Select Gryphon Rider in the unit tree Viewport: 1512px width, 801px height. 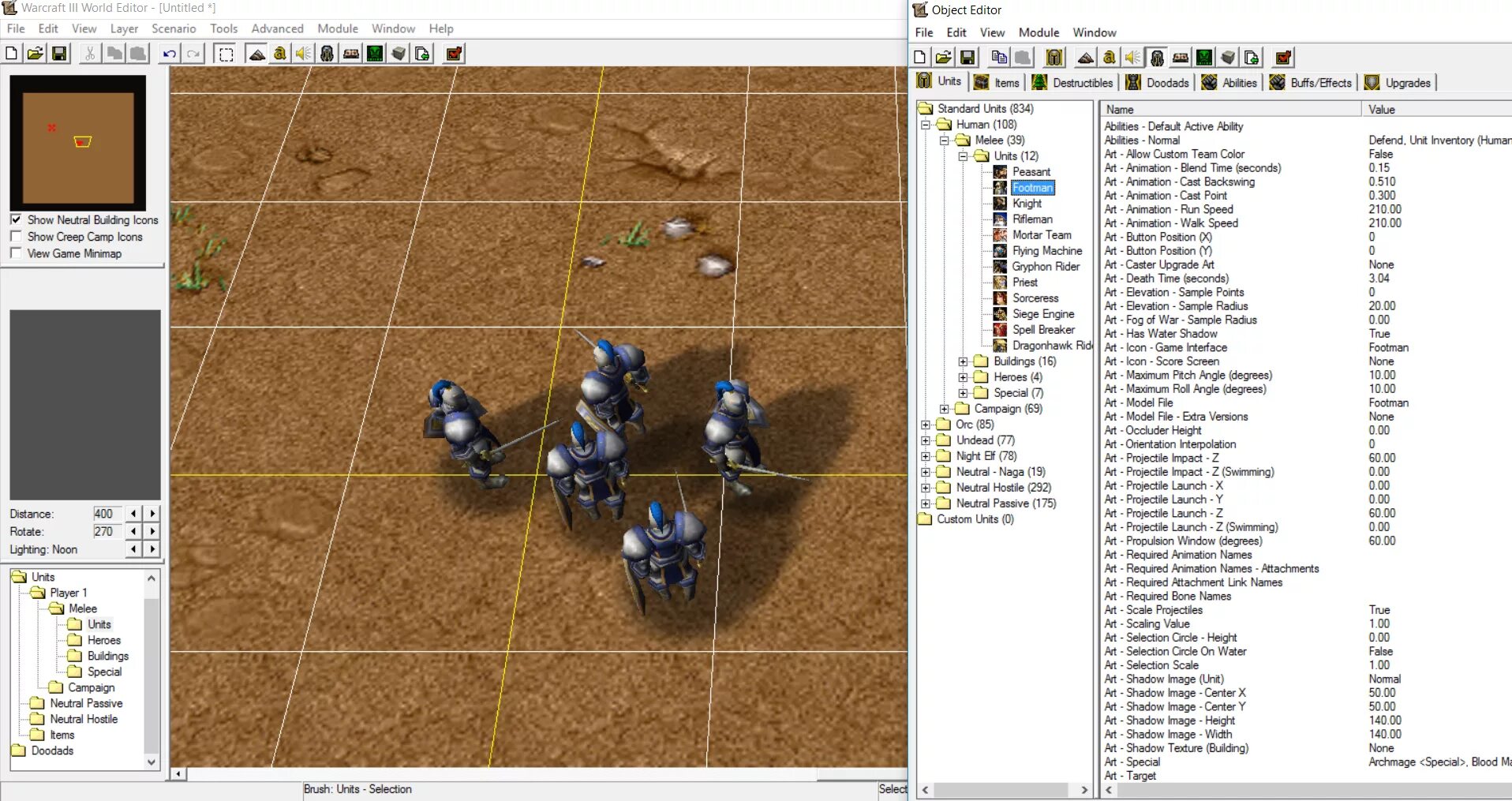click(x=1046, y=267)
